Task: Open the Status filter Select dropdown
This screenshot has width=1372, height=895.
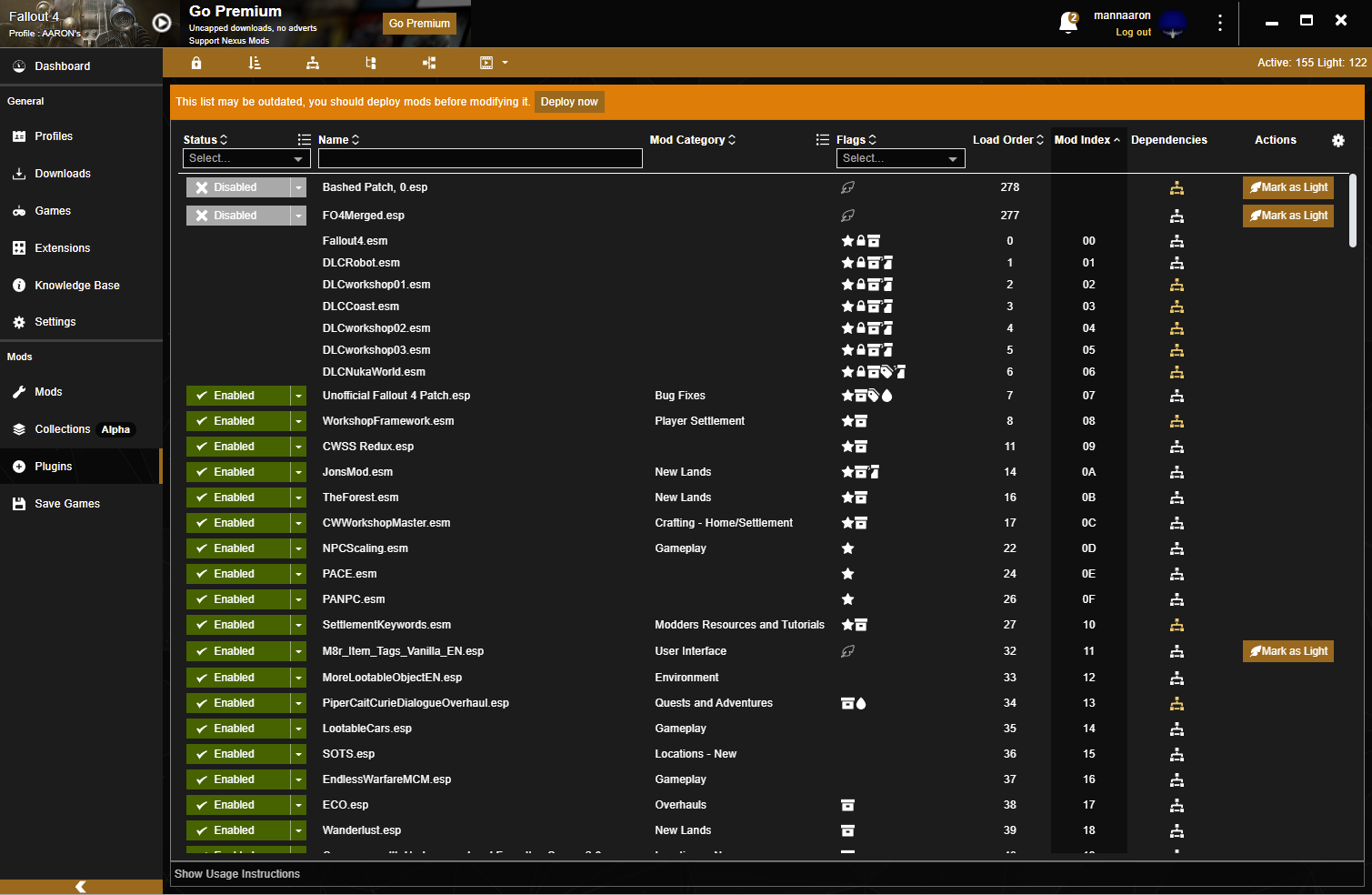Action: [x=246, y=158]
